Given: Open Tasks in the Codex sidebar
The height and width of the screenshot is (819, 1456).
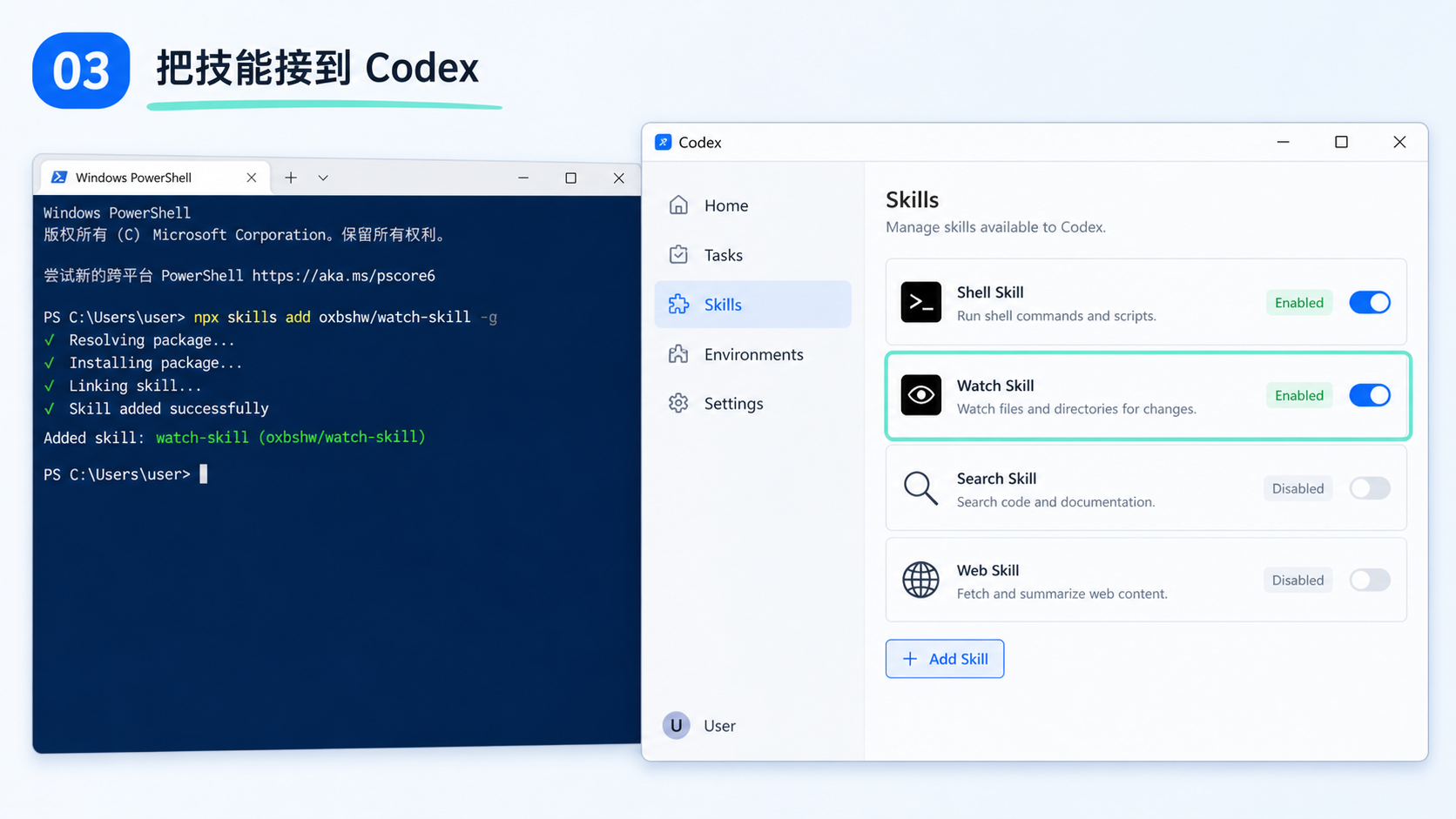Looking at the screenshot, I should [752, 255].
